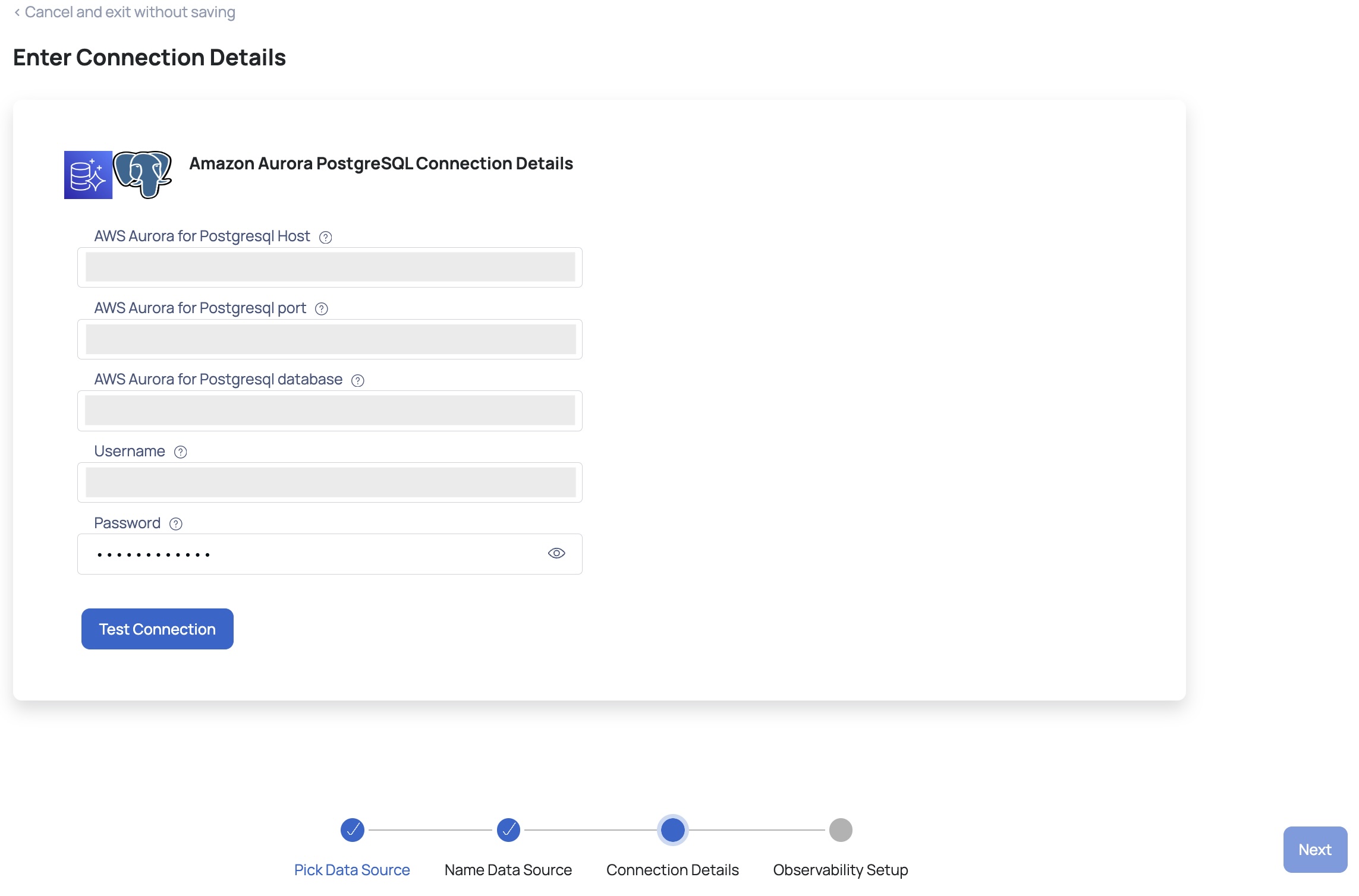This screenshot has height=896, width=1359.
Task: Click the Test Connection button
Action: (158, 629)
